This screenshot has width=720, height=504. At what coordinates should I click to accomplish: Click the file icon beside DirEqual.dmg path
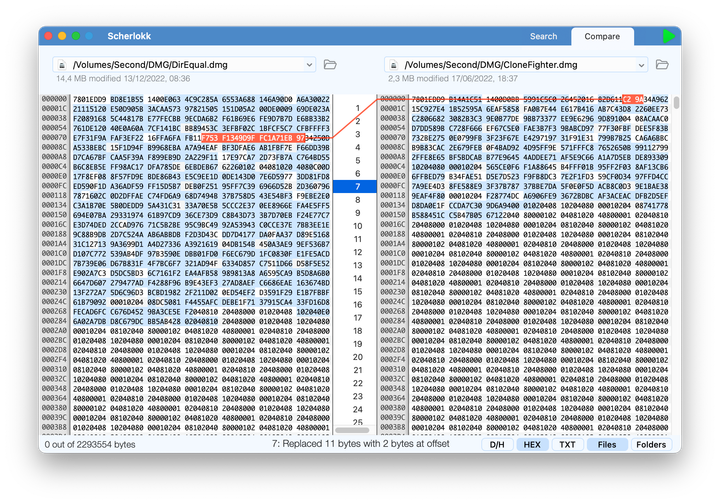(x=62, y=65)
